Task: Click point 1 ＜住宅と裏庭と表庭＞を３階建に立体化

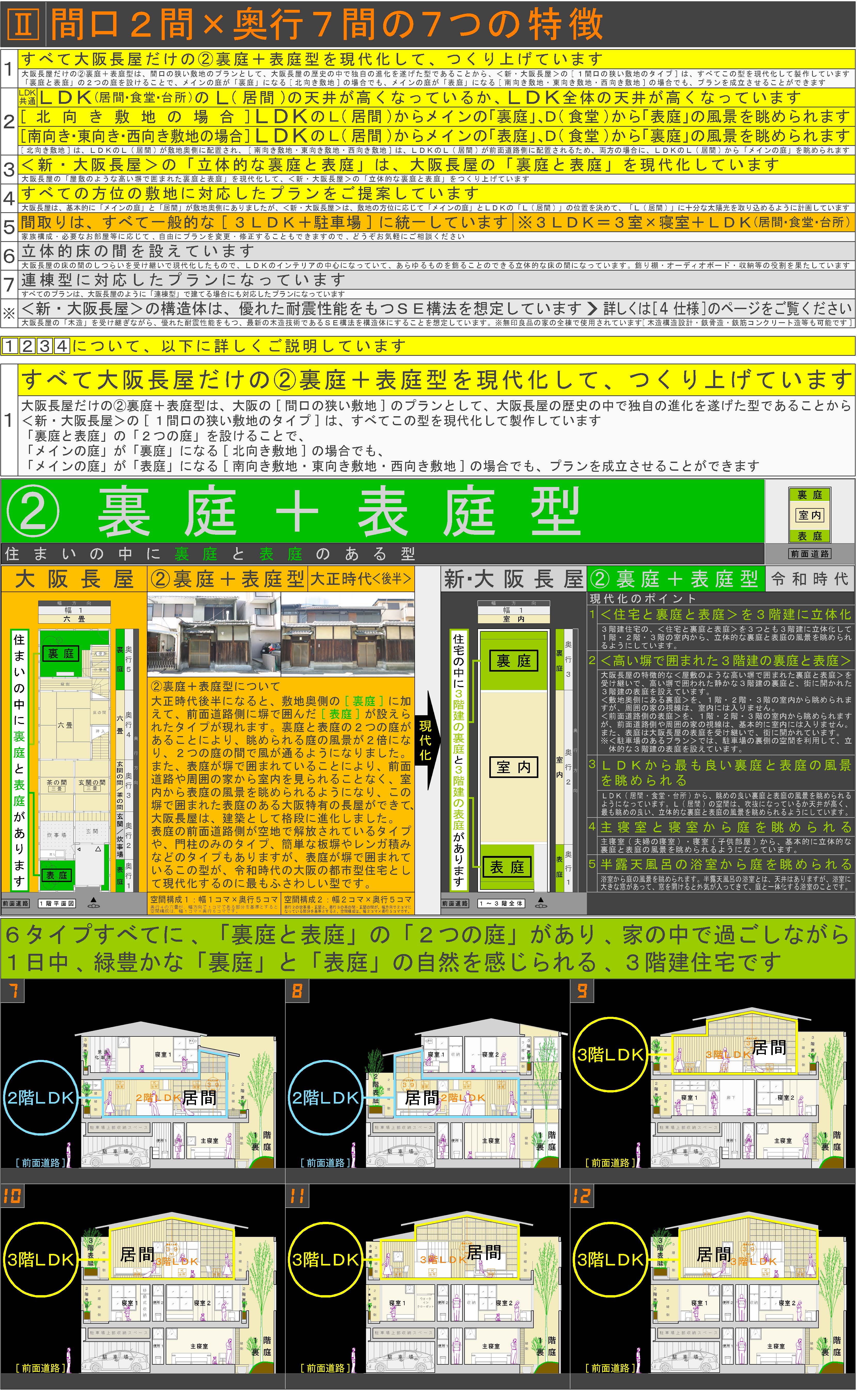Action: [726, 614]
